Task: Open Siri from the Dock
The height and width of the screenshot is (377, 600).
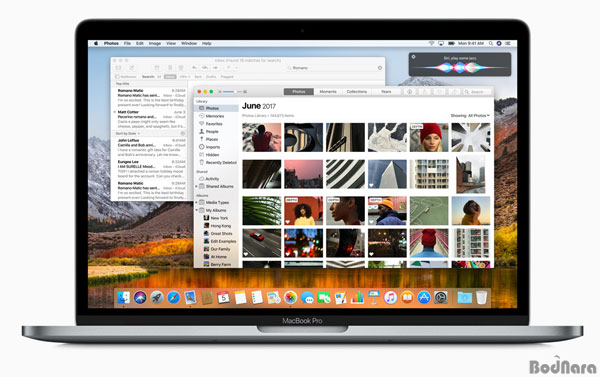Action: 140,297
